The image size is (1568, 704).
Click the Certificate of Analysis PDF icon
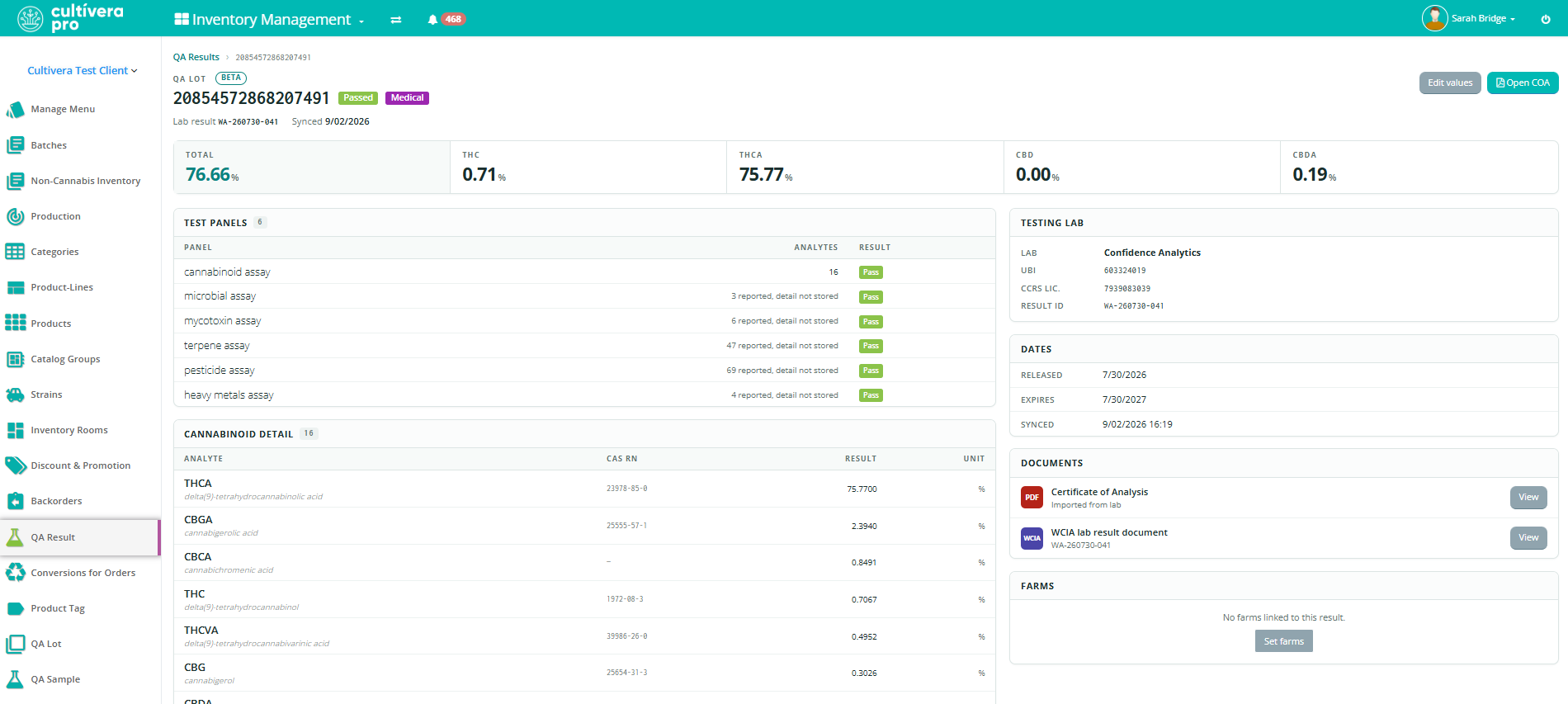[x=1032, y=497]
